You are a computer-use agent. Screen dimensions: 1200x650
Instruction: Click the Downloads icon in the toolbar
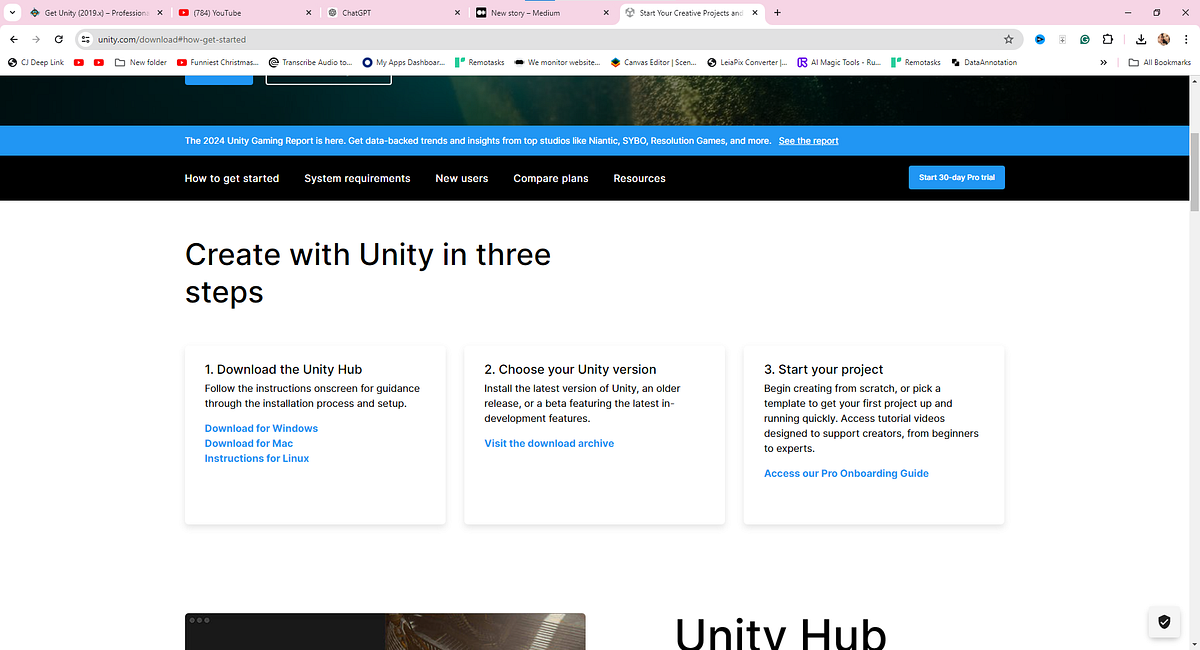click(1140, 39)
